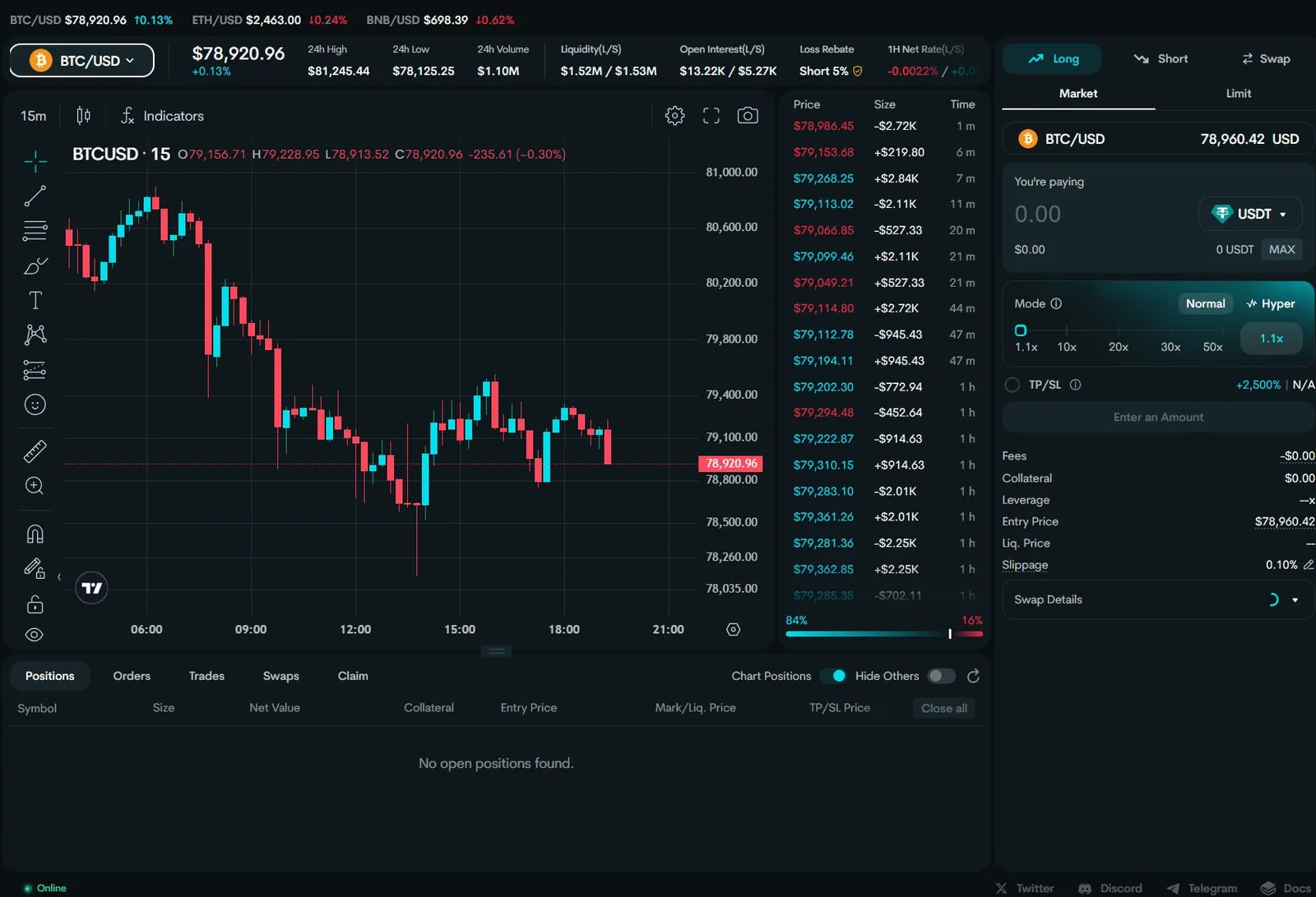Select the trend line drawing tool

point(35,196)
